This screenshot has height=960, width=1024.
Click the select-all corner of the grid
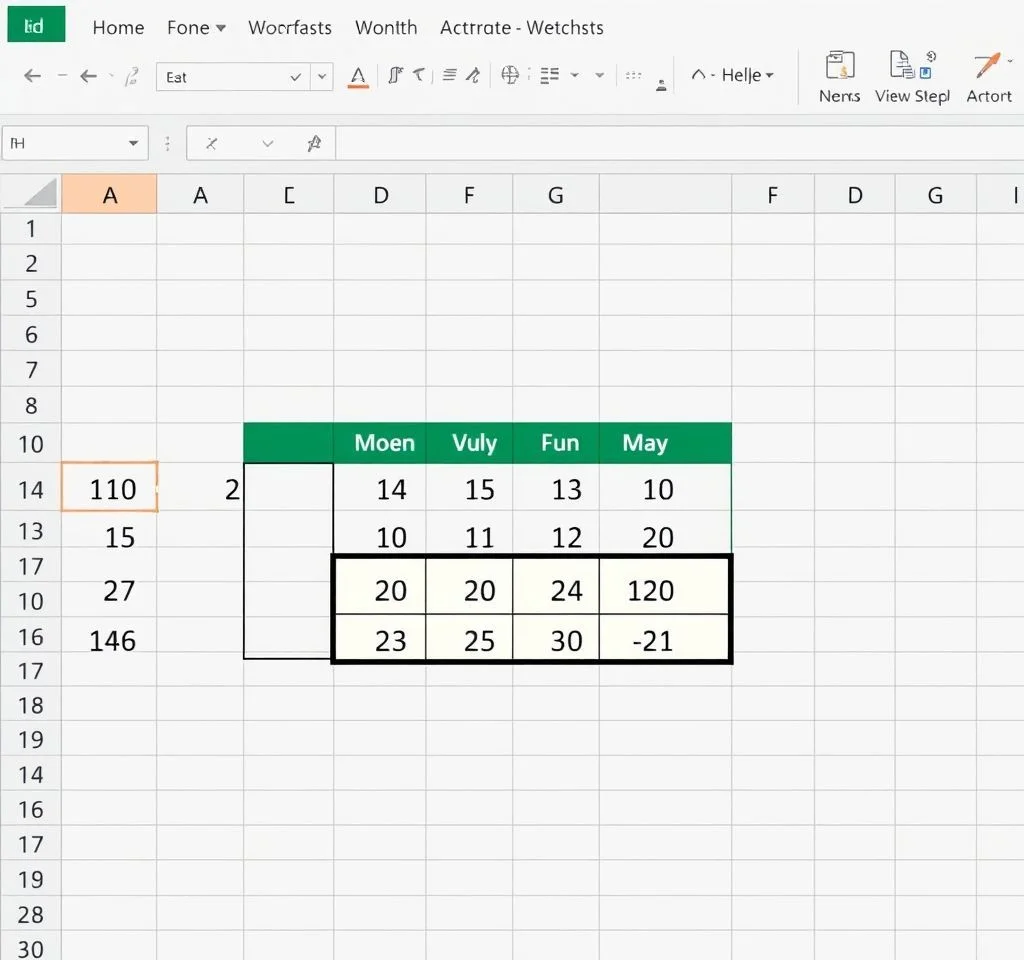(x=31, y=194)
